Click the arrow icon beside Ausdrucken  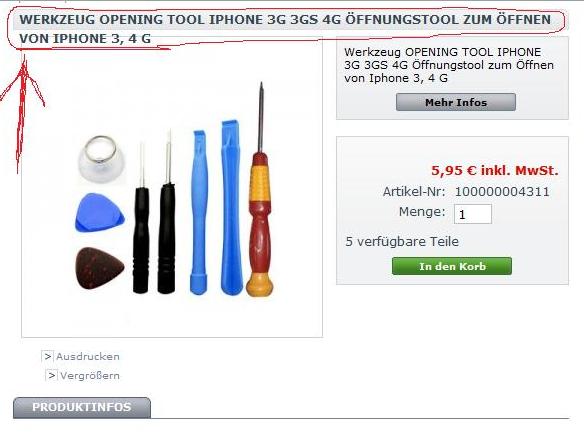click(48, 356)
